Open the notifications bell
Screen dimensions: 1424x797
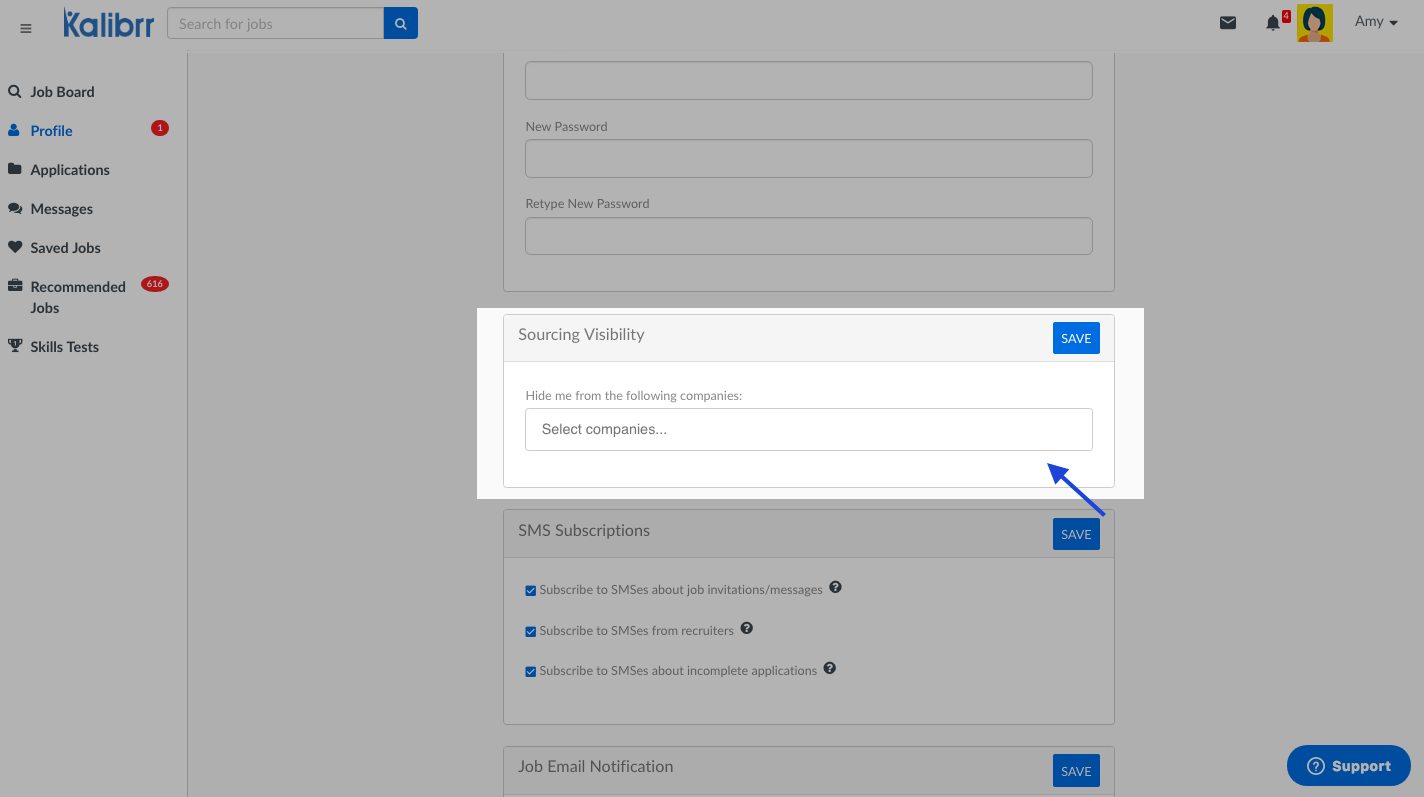pyautogui.click(x=1272, y=23)
